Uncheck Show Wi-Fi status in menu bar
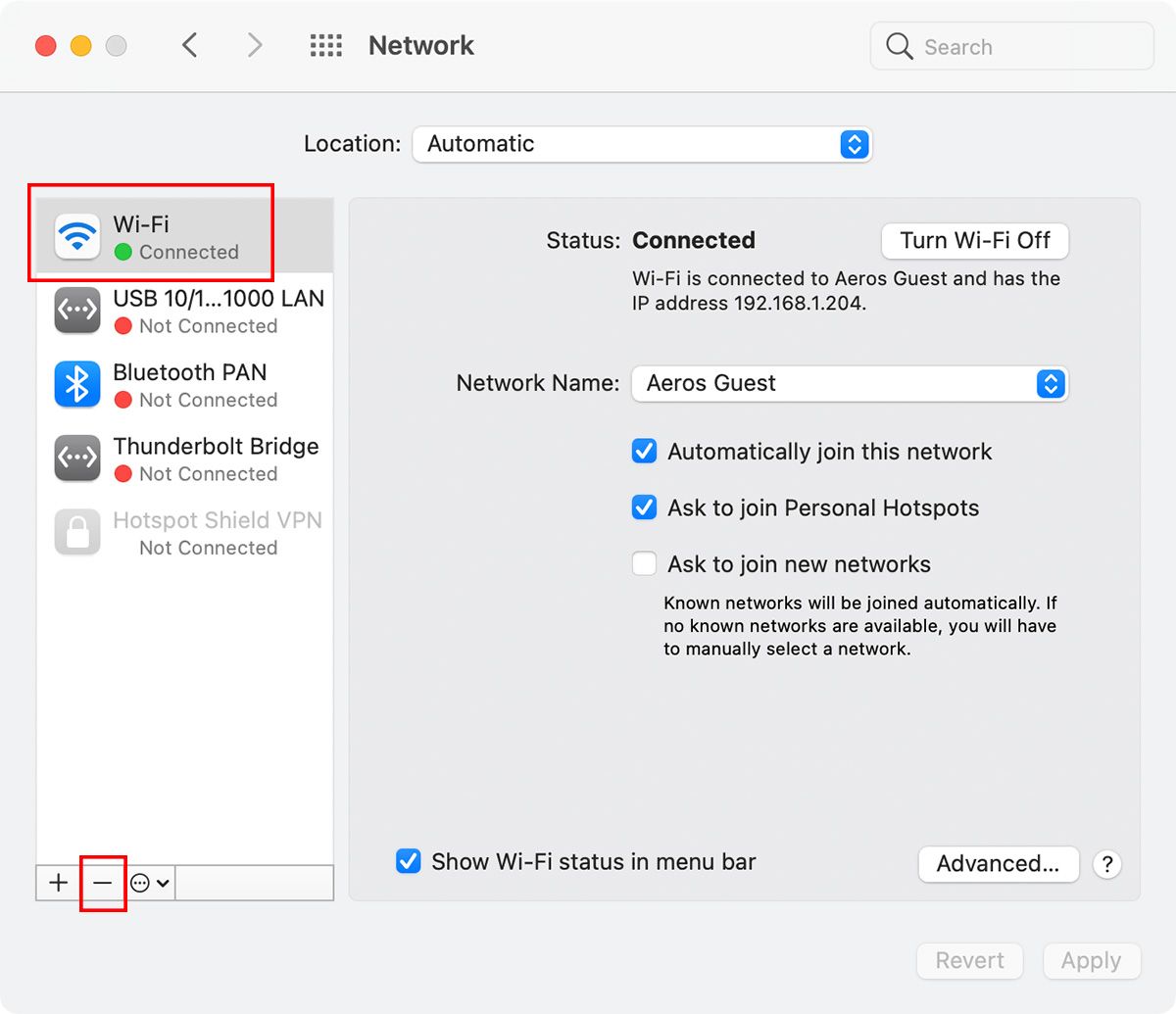This screenshot has width=1176, height=1014. click(409, 861)
